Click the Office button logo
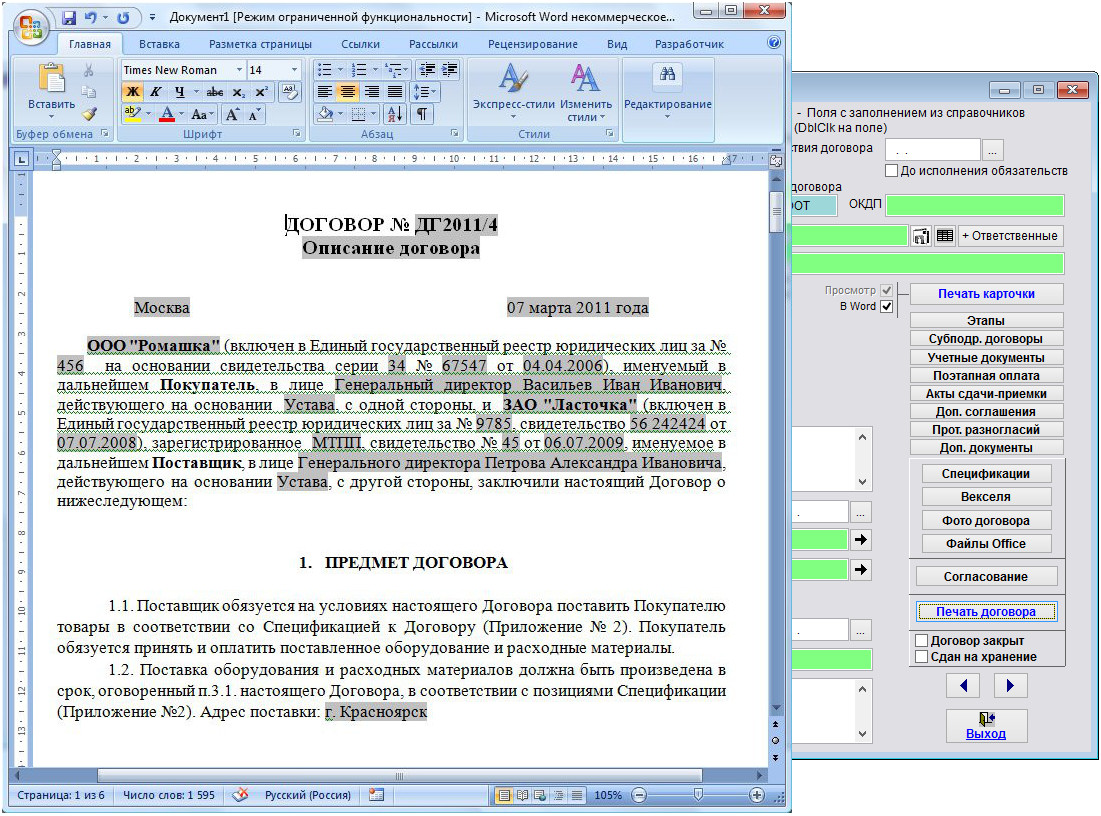This screenshot has height=816, width=1101. (x=31, y=28)
